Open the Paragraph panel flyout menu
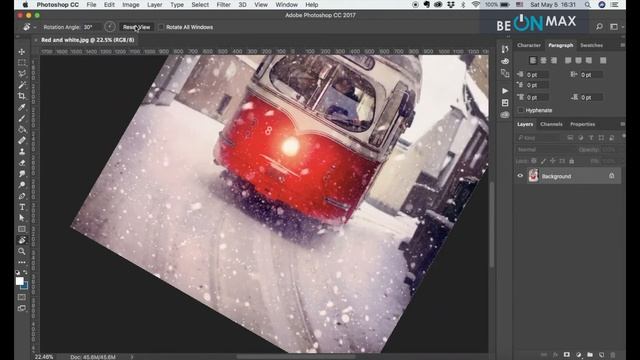This screenshot has height=360, width=640. coord(622,45)
